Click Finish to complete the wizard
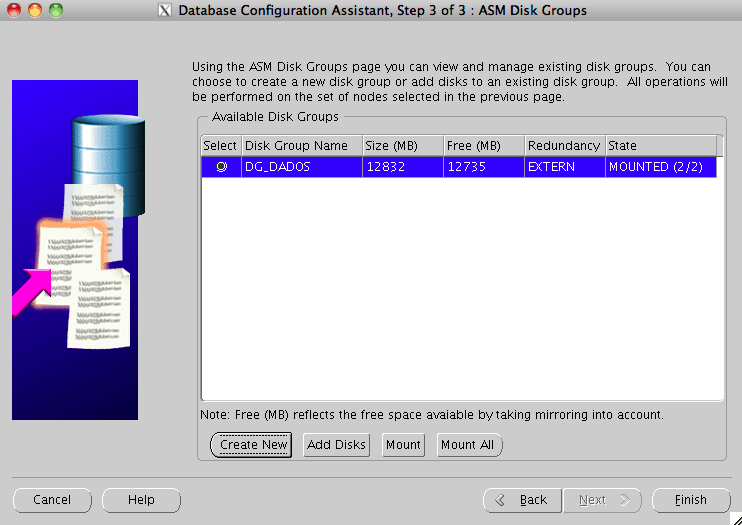This screenshot has width=742, height=525. click(x=690, y=500)
